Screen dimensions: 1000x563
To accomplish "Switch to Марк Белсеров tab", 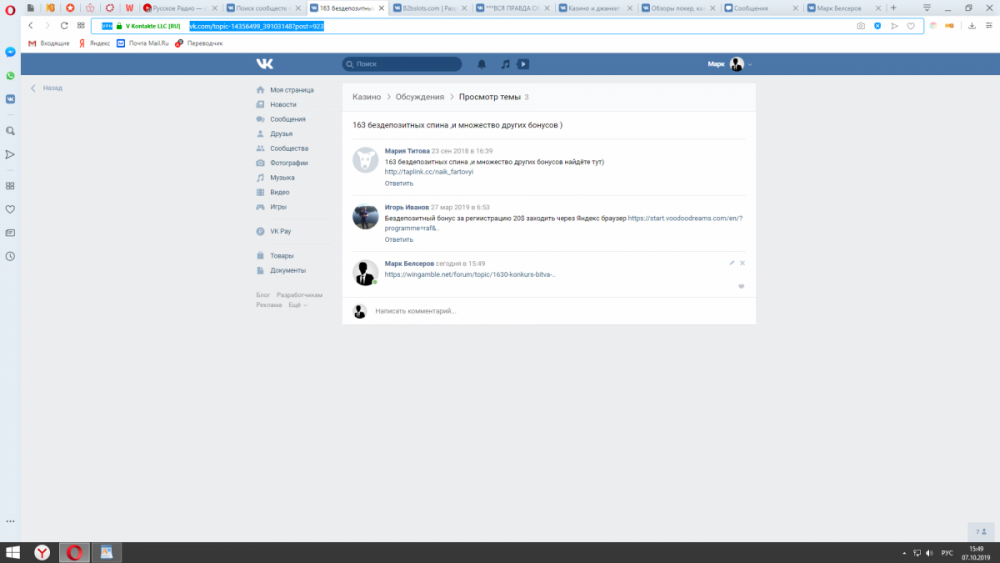I will tap(843, 8).
